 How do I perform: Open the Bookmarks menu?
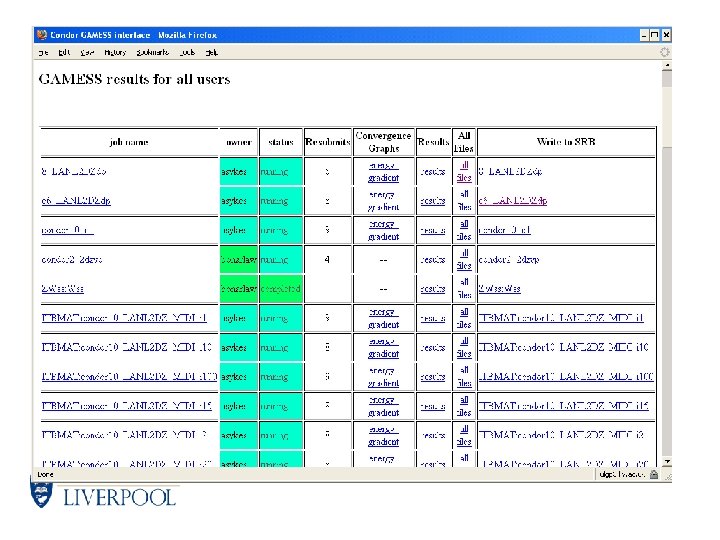[152, 52]
